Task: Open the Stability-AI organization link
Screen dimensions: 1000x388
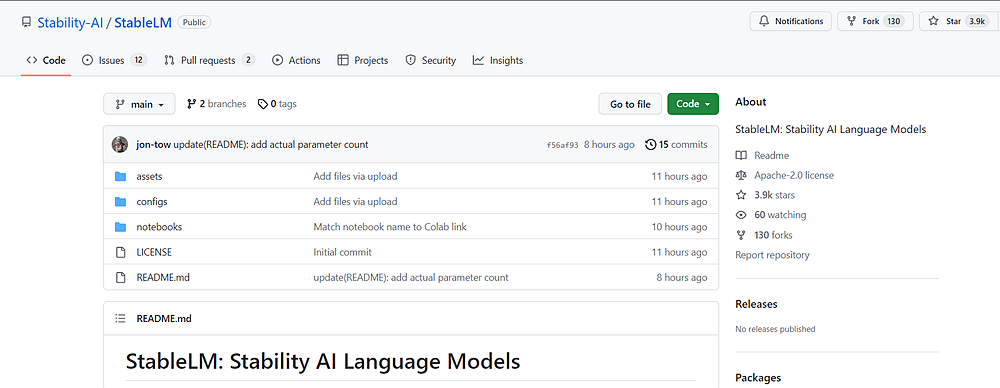Action: (x=70, y=22)
